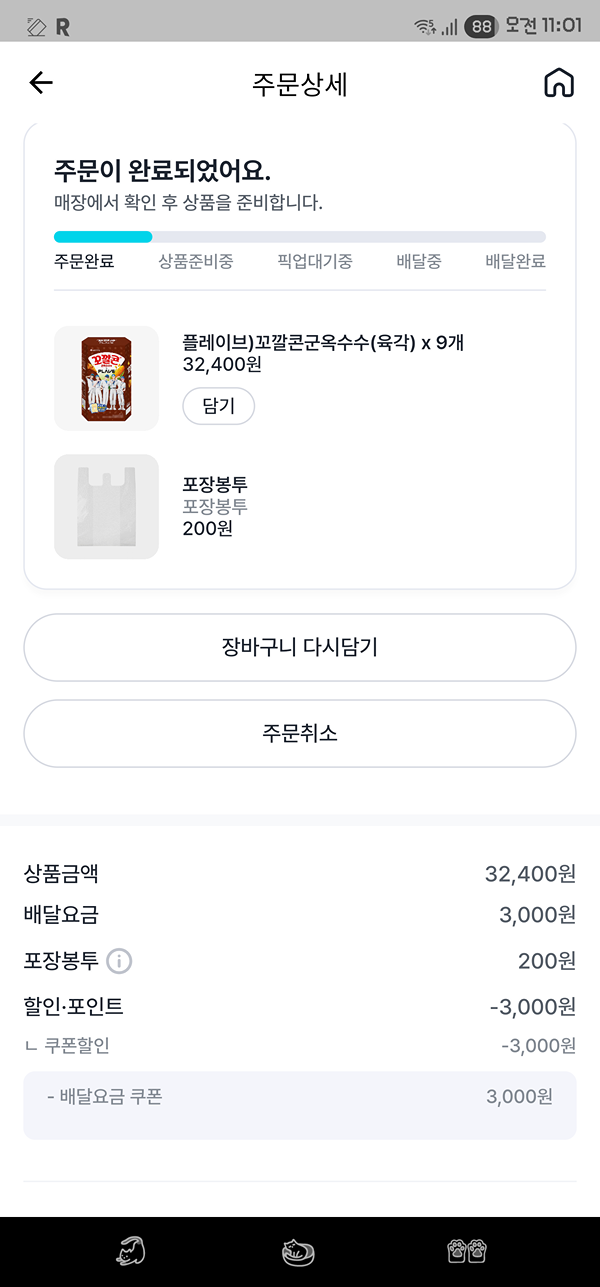Viewport: 600px width, 1287px height.
Task: Select the 배달중 progress step
Action: click(x=419, y=262)
